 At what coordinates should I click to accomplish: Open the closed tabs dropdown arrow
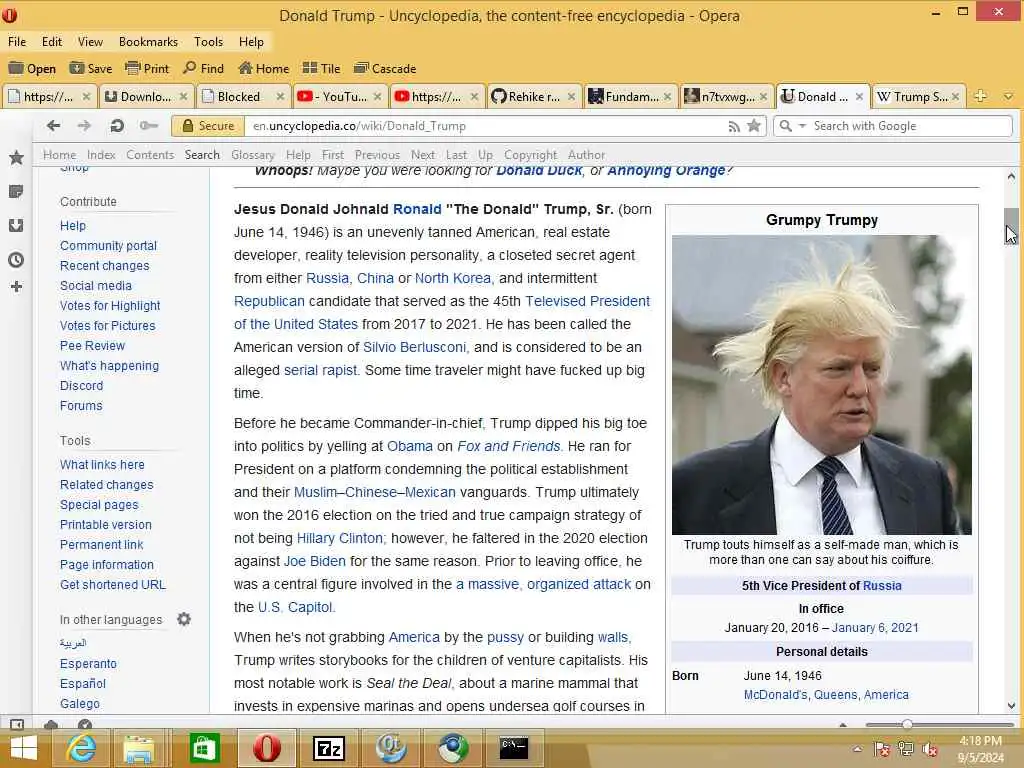[x=1008, y=97]
